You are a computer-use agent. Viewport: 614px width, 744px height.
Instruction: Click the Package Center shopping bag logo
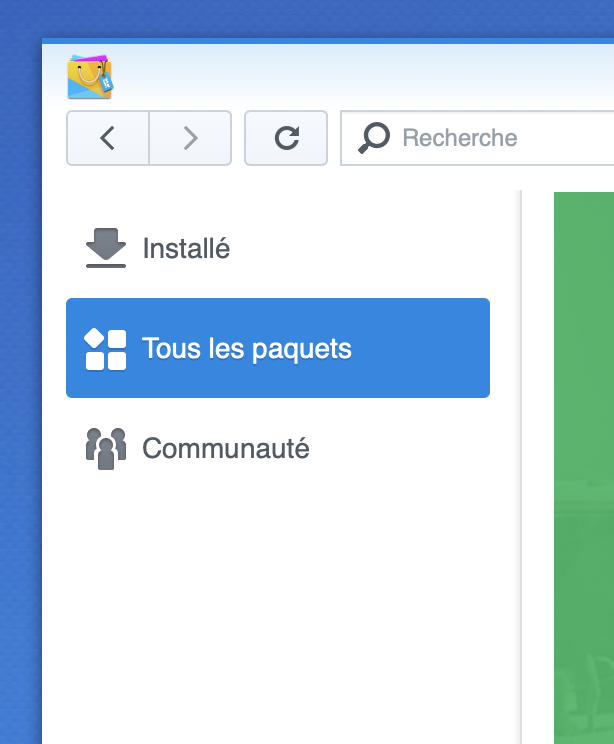click(x=90, y=77)
